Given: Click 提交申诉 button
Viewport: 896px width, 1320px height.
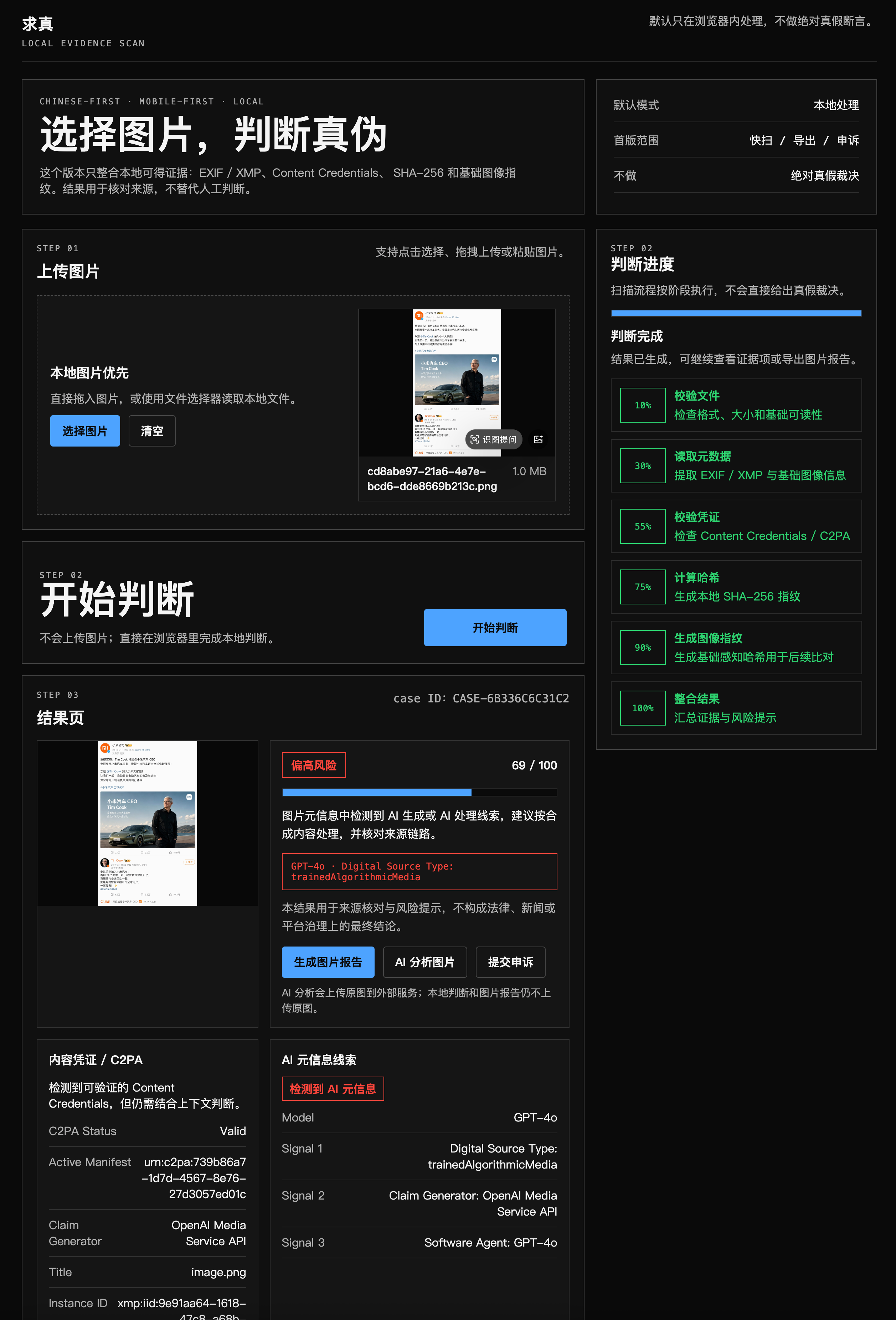Looking at the screenshot, I should coord(510,962).
